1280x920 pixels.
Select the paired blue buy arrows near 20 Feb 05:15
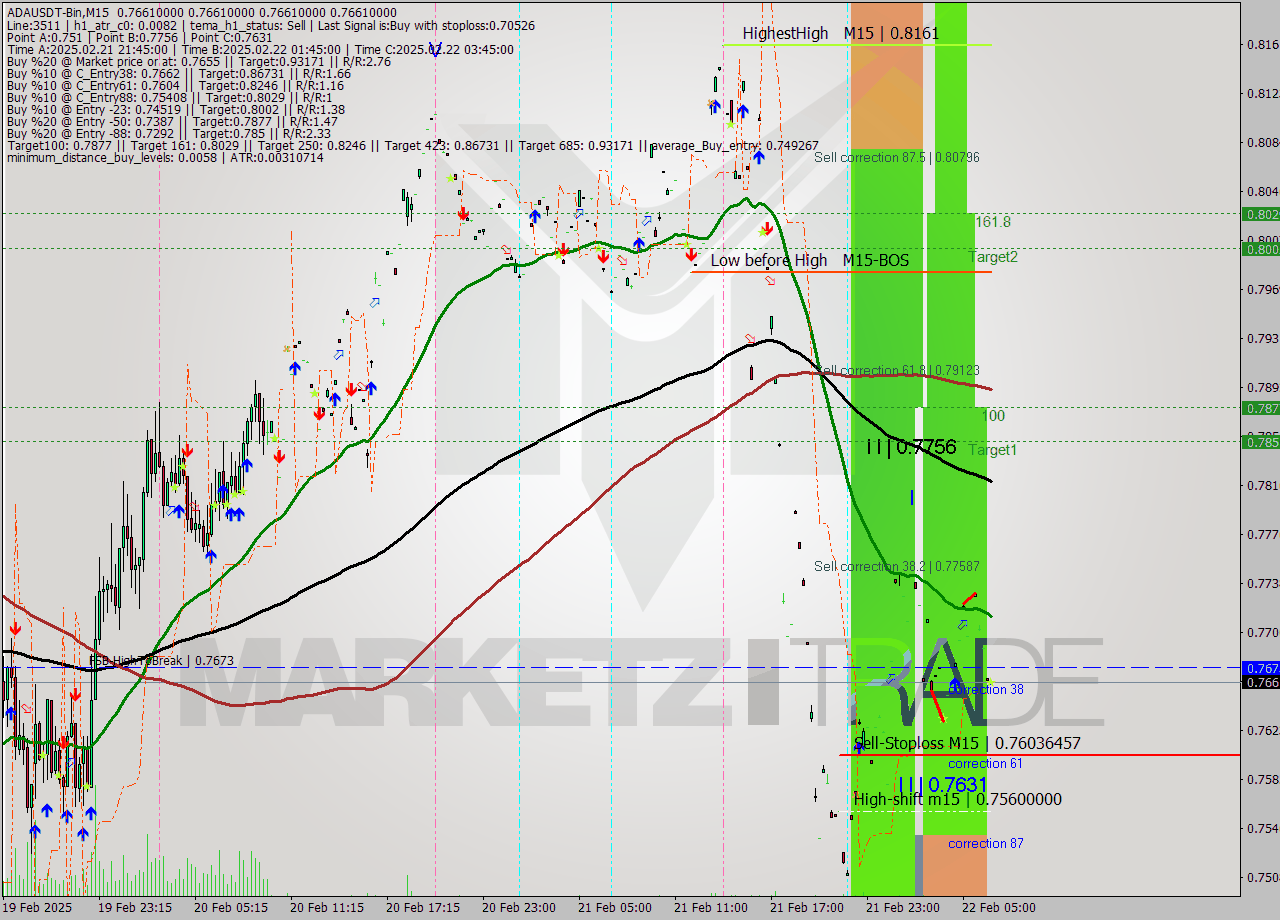click(x=234, y=513)
